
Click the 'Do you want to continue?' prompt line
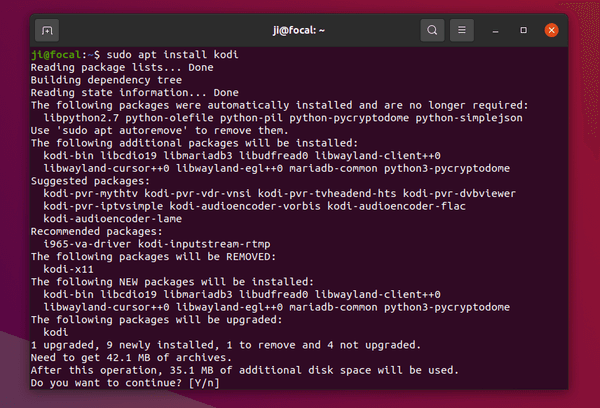coord(125,383)
